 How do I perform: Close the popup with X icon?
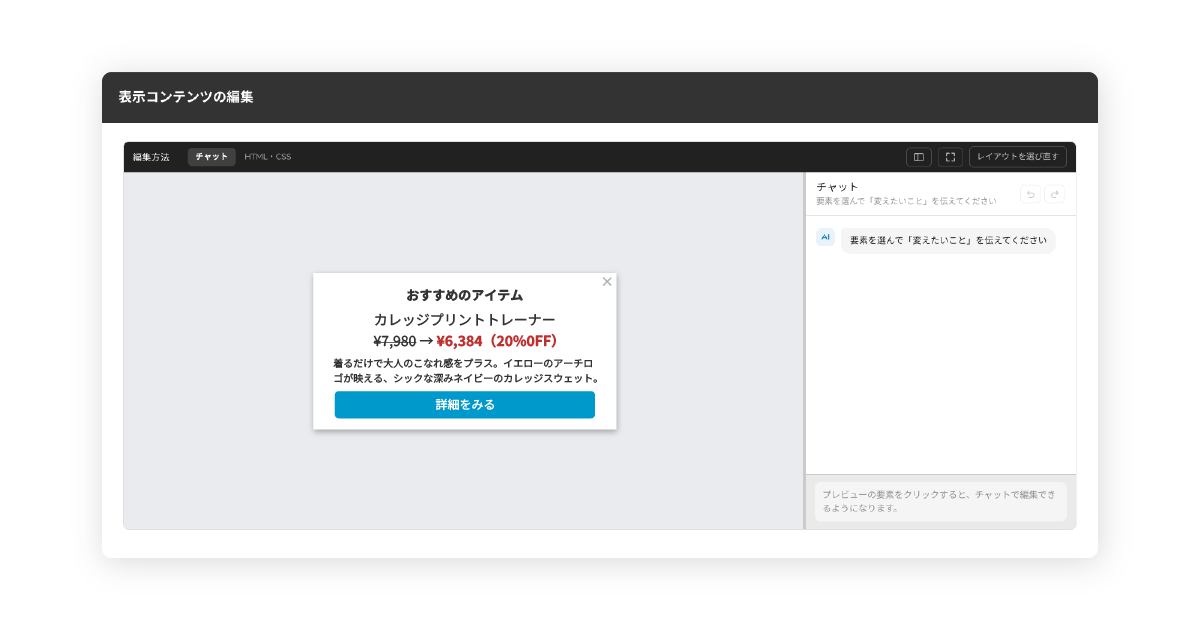[607, 282]
